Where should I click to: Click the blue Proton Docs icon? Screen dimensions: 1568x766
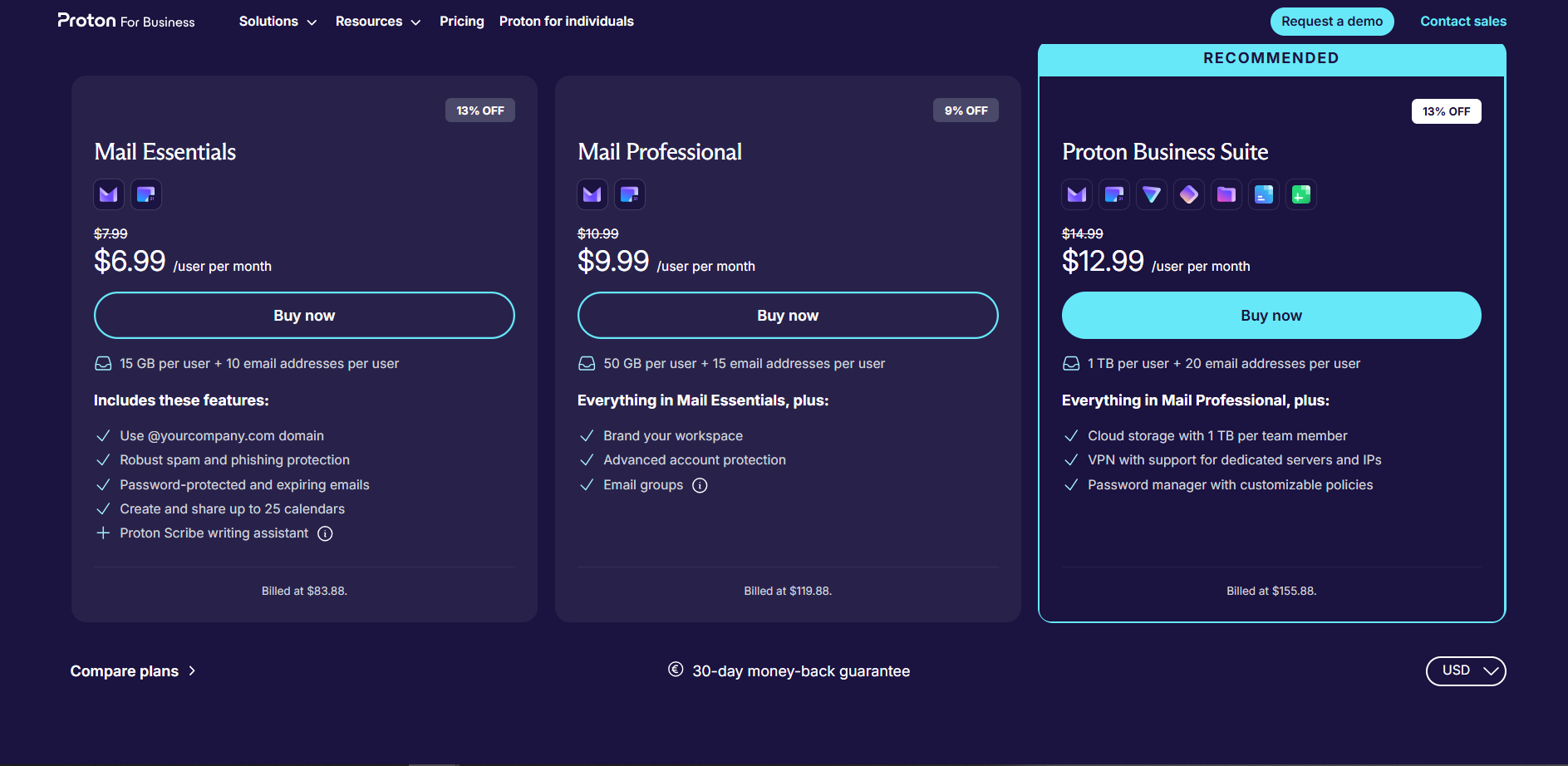coord(1264,194)
